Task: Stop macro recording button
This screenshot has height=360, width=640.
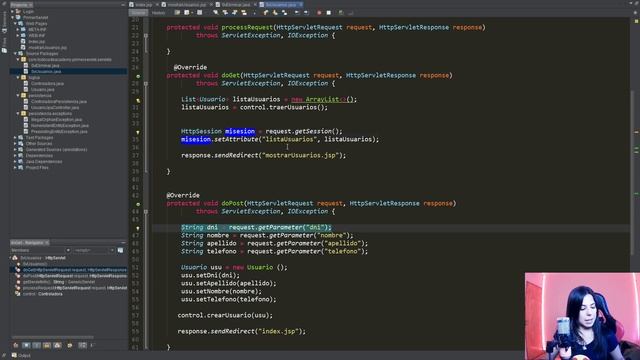Action: (329, 13)
